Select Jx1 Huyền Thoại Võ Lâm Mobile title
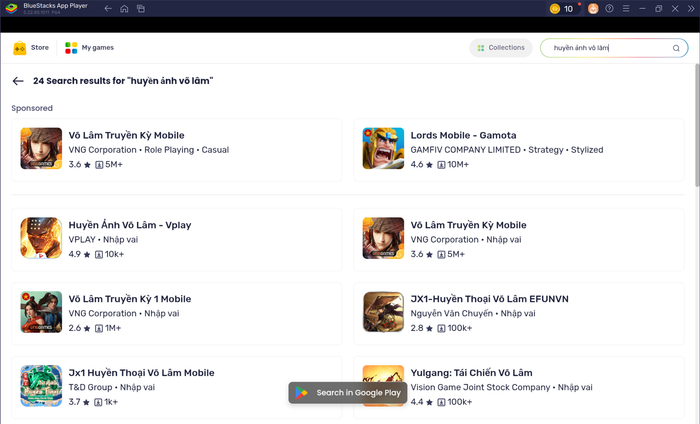 [x=142, y=373]
